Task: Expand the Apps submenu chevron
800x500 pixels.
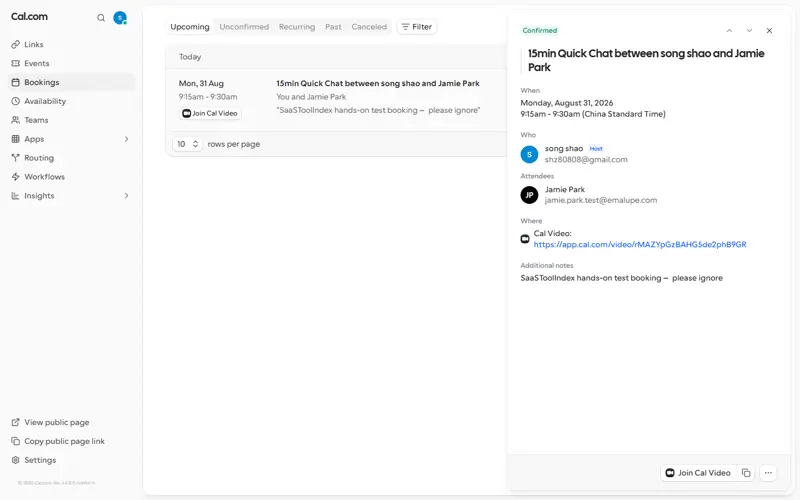Action: point(127,139)
